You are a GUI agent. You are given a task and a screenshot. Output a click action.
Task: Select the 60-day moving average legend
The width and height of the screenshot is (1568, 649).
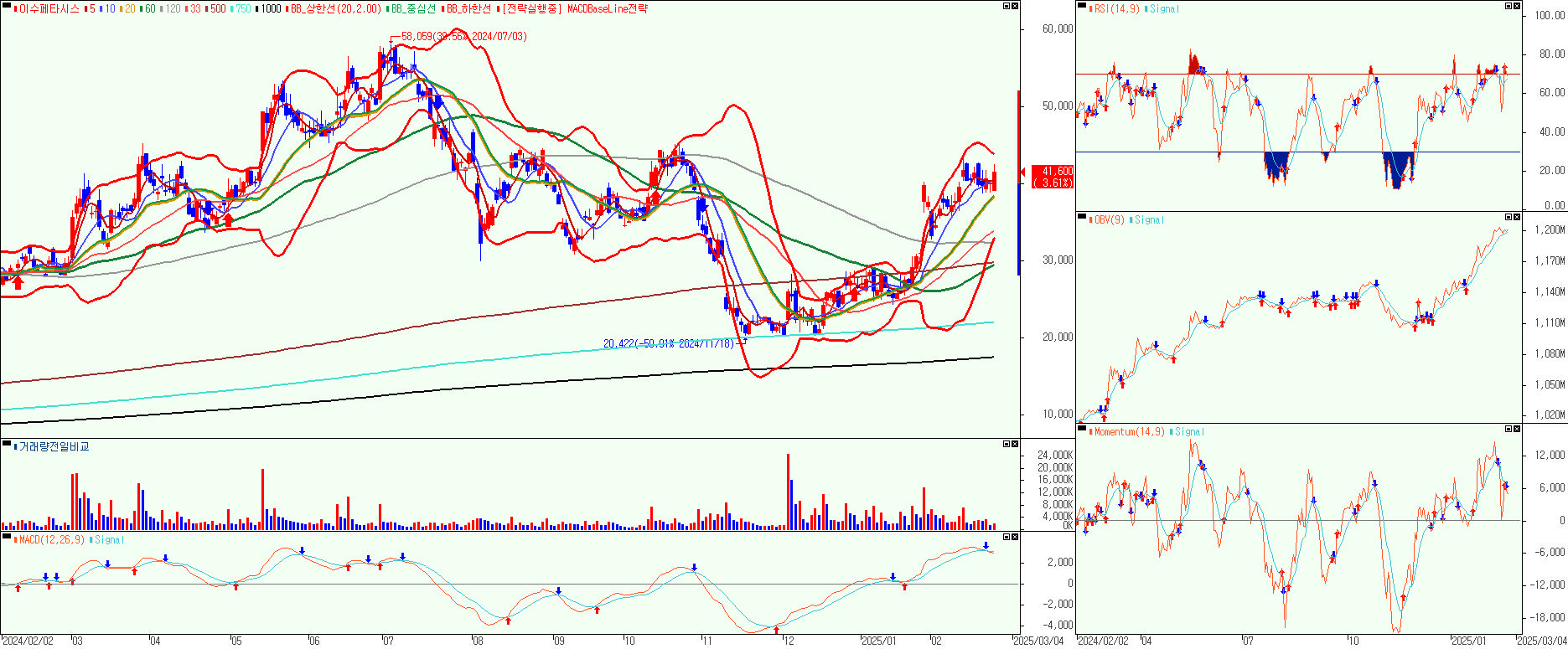click(x=147, y=9)
